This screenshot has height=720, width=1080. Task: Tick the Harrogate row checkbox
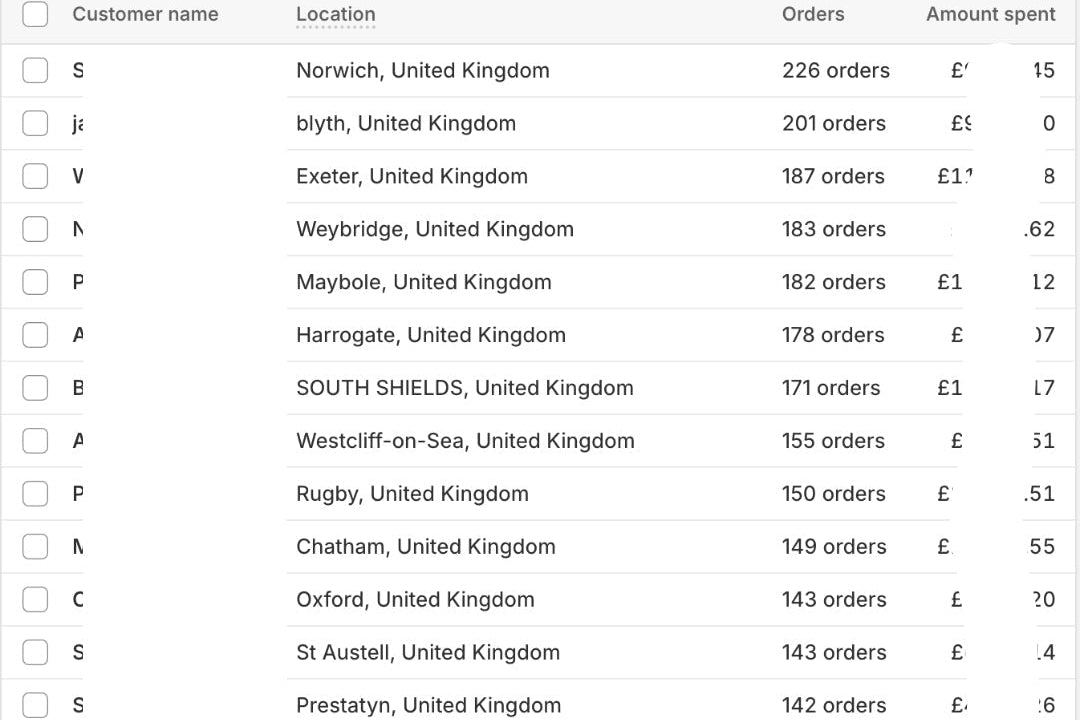point(35,335)
